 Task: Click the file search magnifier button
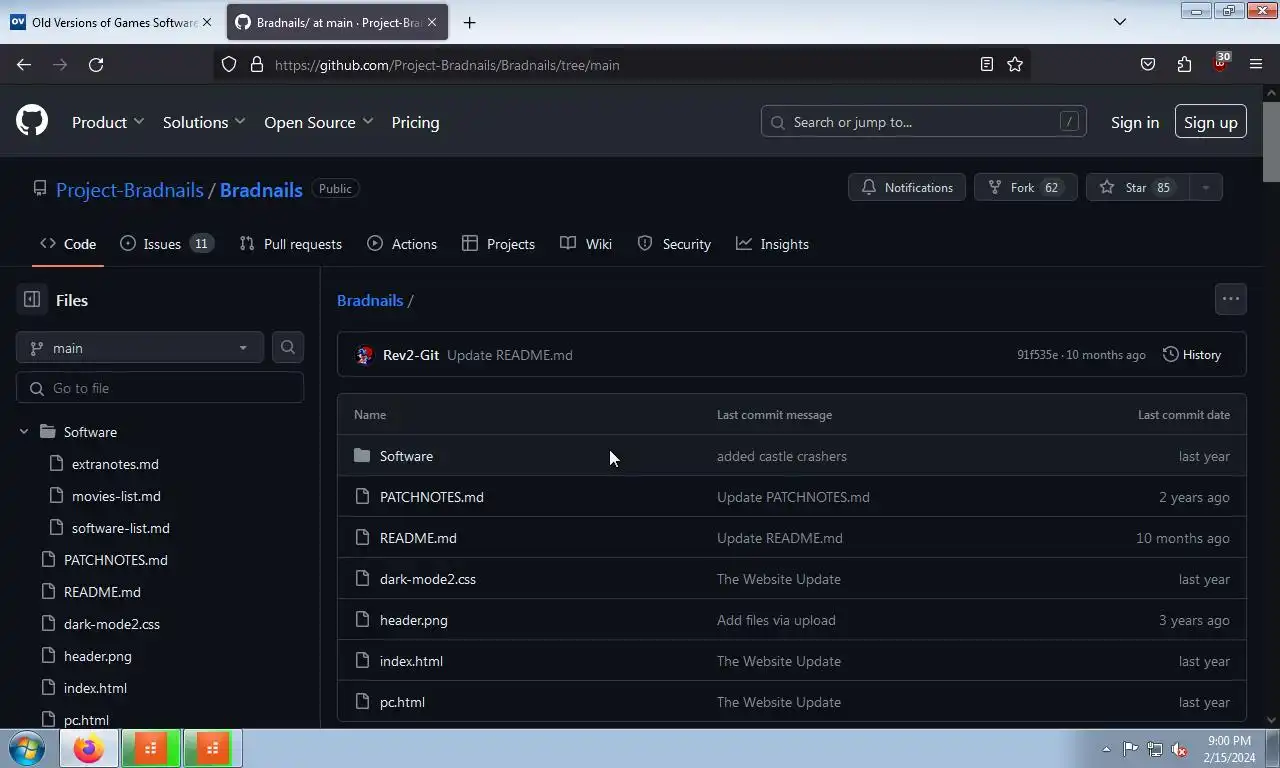pyautogui.click(x=288, y=347)
